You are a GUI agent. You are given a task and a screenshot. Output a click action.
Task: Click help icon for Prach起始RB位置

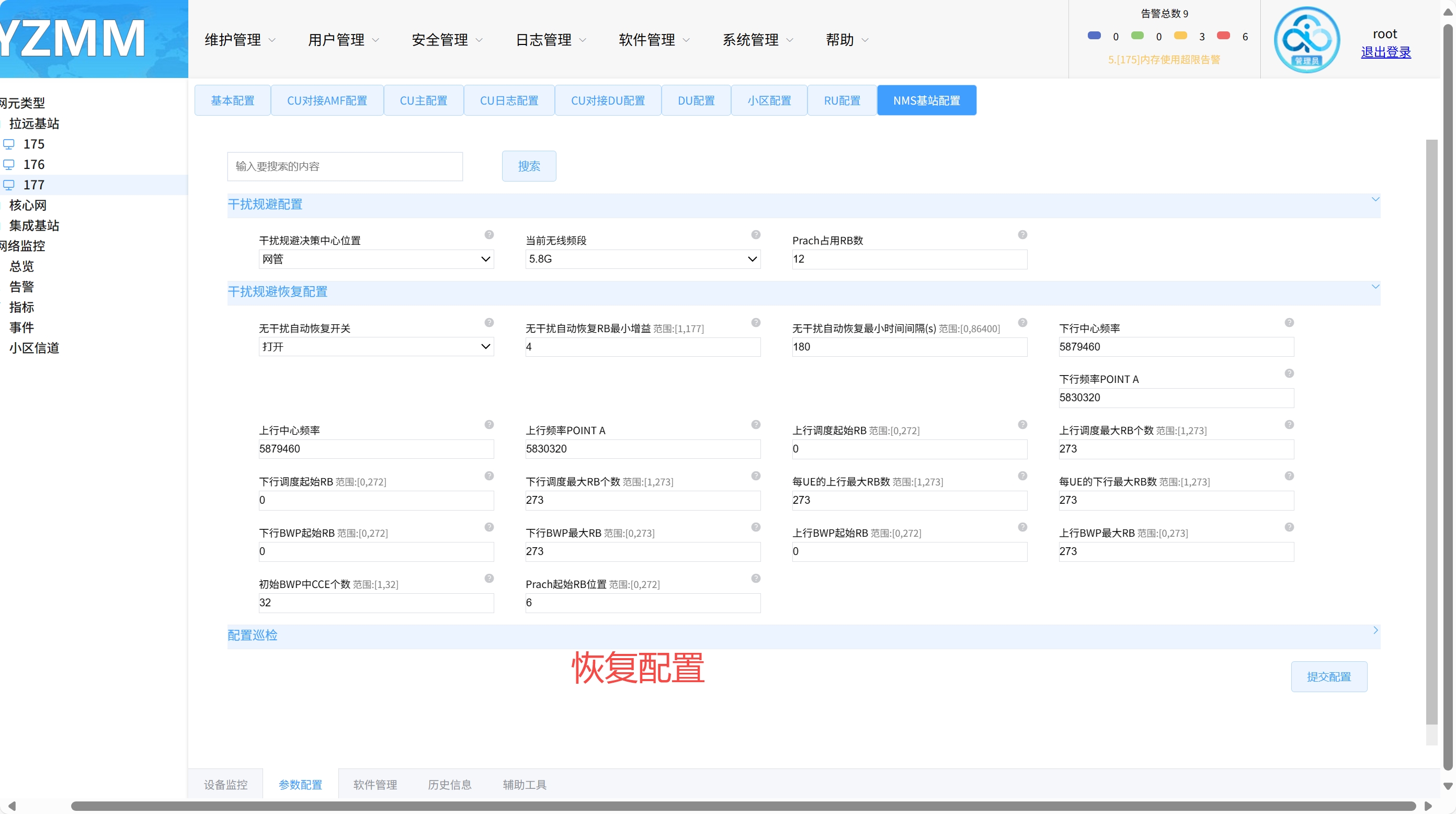click(x=756, y=578)
